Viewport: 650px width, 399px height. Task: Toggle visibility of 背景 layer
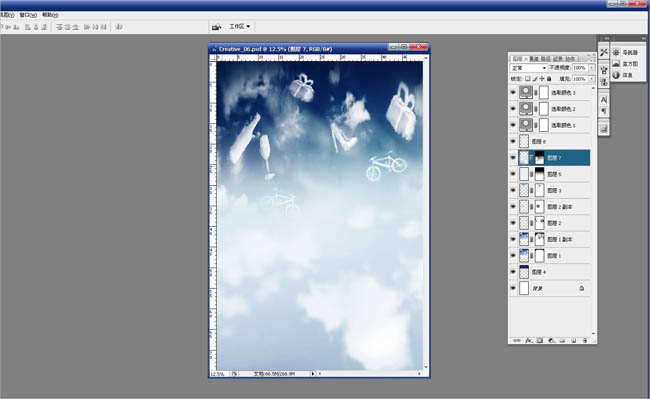click(x=513, y=288)
